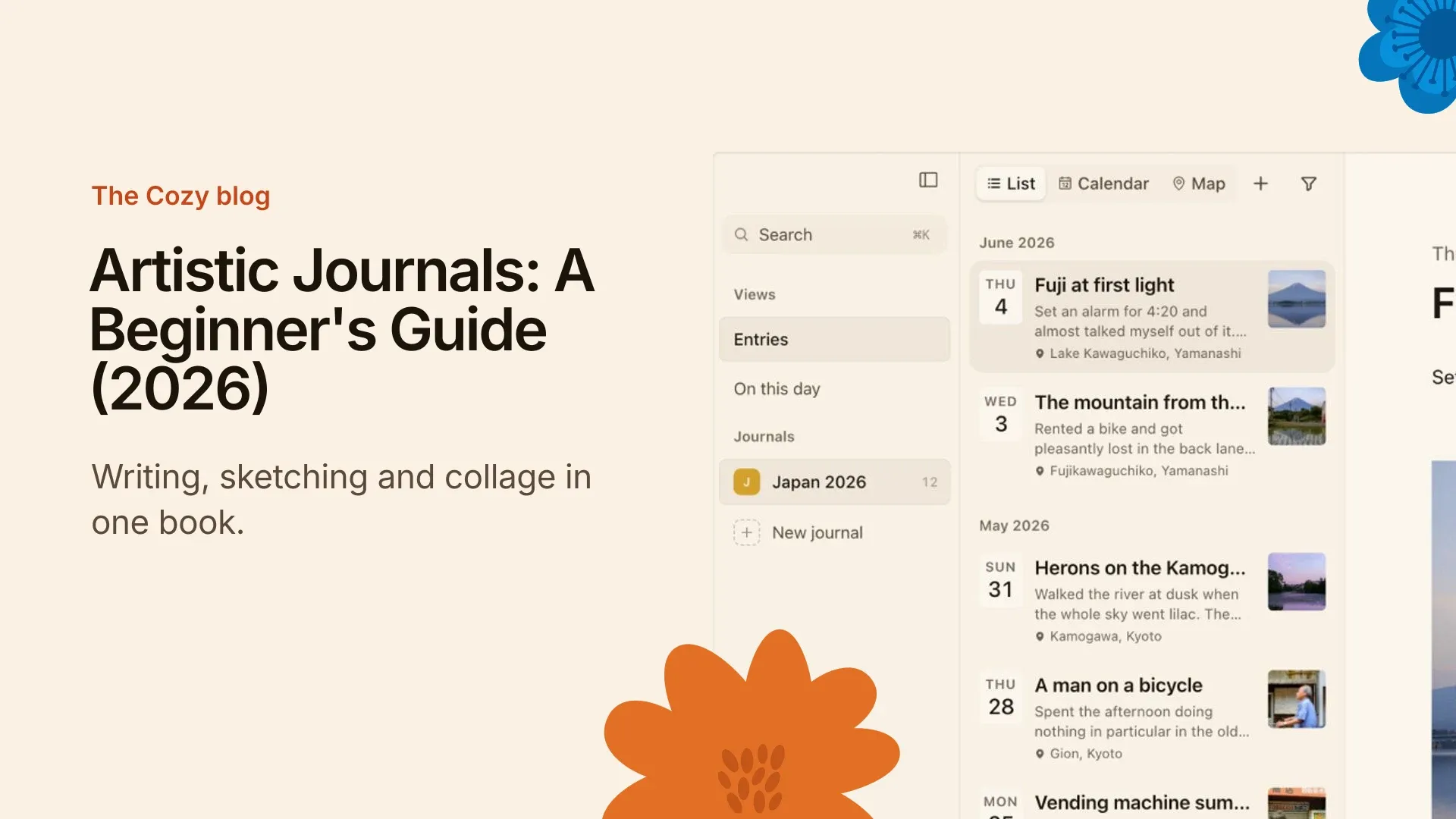Toggle the sidebar panel icon
This screenshot has width=1456, height=819.
928,180
